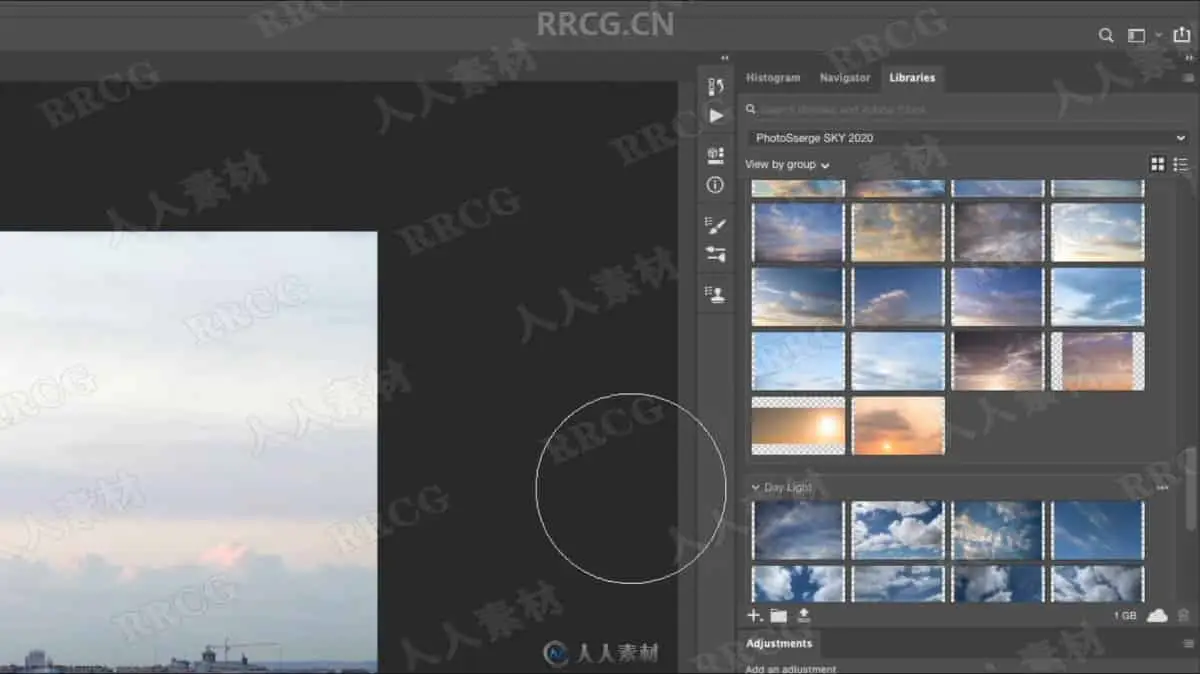The height and width of the screenshot is (674, 1200).
Task: Open the Clone Source stamp icon
Action: click(x=715, y=295)
